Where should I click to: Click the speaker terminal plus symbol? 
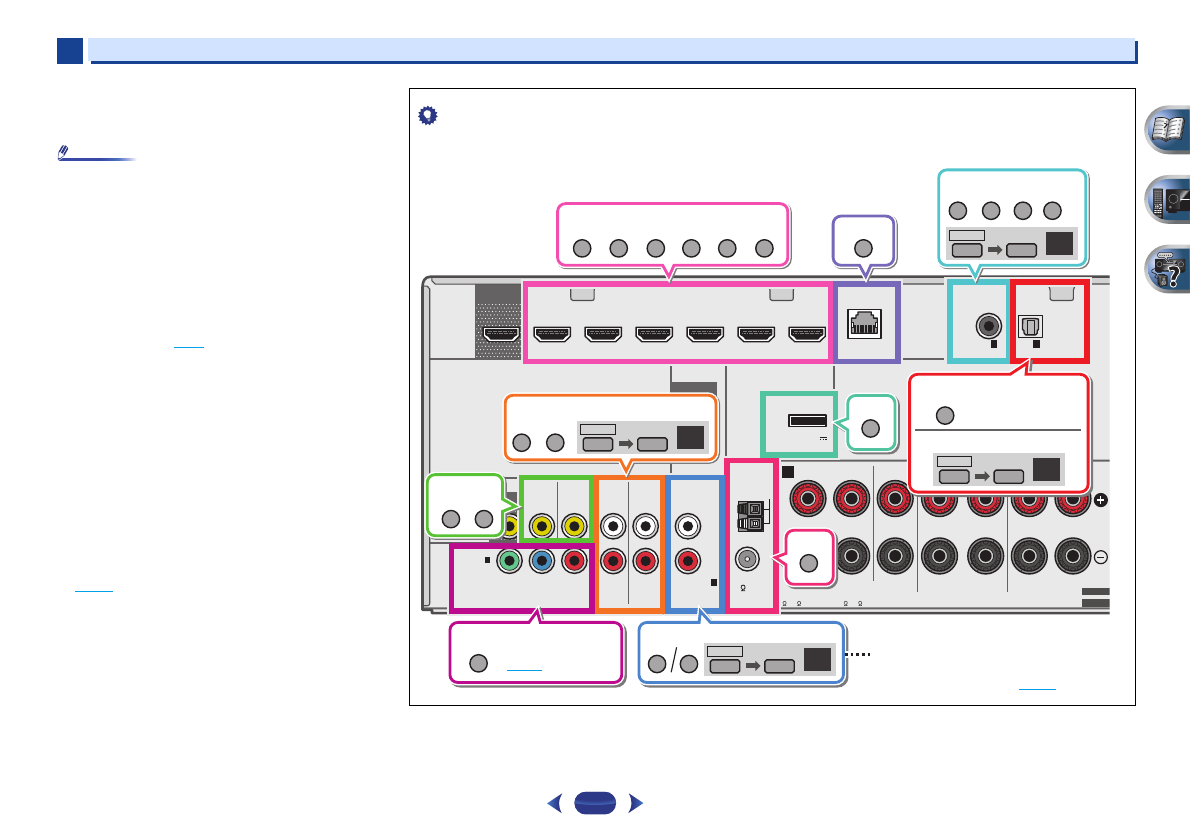(1101, 500)
